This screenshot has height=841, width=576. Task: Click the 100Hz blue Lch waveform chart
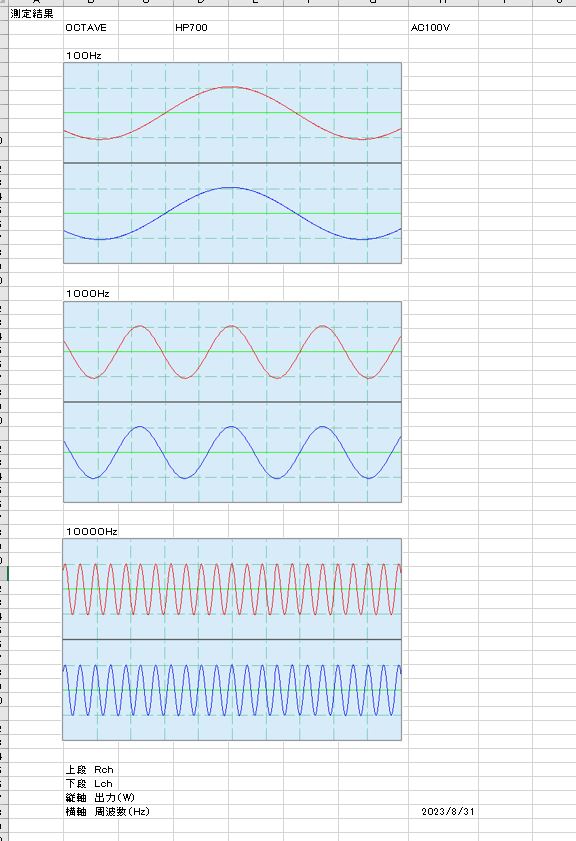coord(232,213)
